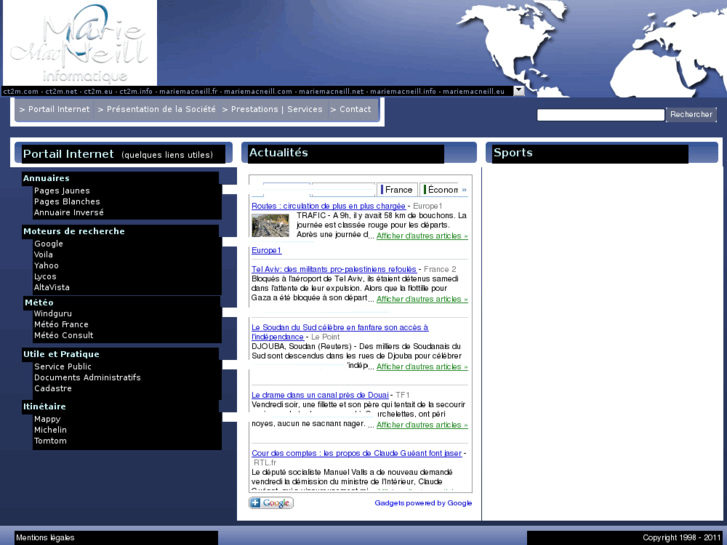
Task: Click the Annuaires section heading
Action: 46,178
